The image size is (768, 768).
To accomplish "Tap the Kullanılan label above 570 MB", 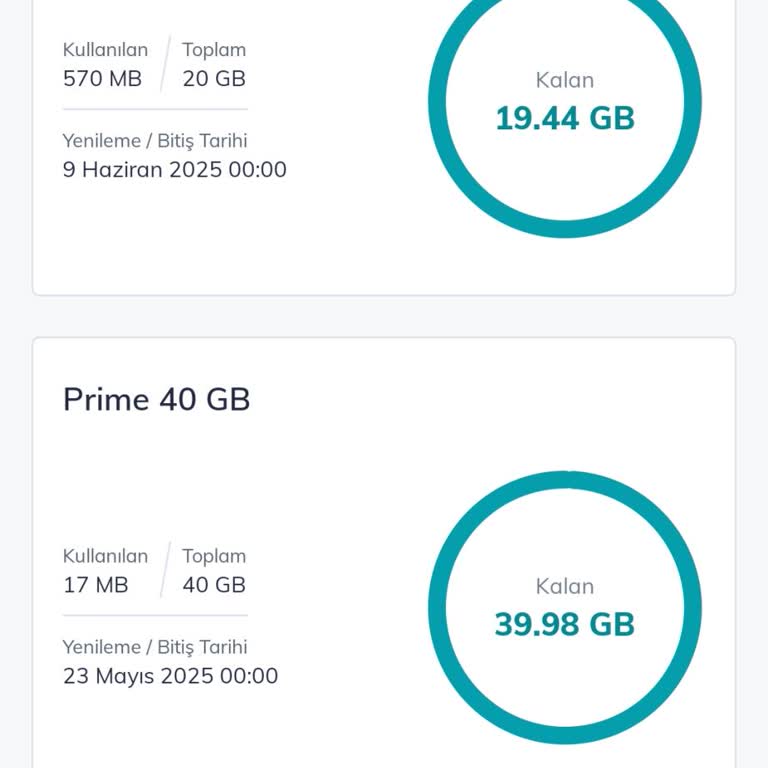I will 105,50.
